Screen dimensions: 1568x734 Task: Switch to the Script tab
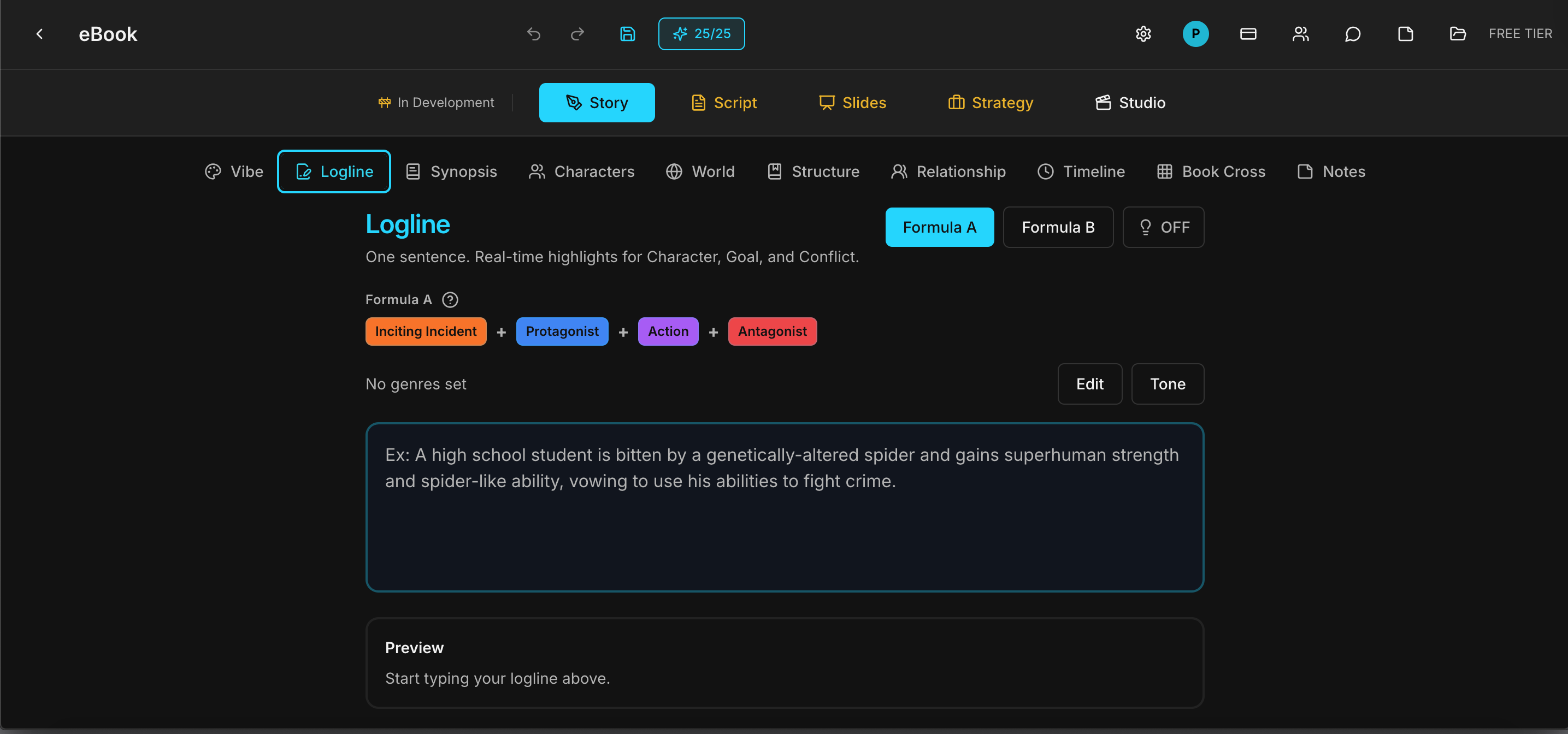click(724, 103)
